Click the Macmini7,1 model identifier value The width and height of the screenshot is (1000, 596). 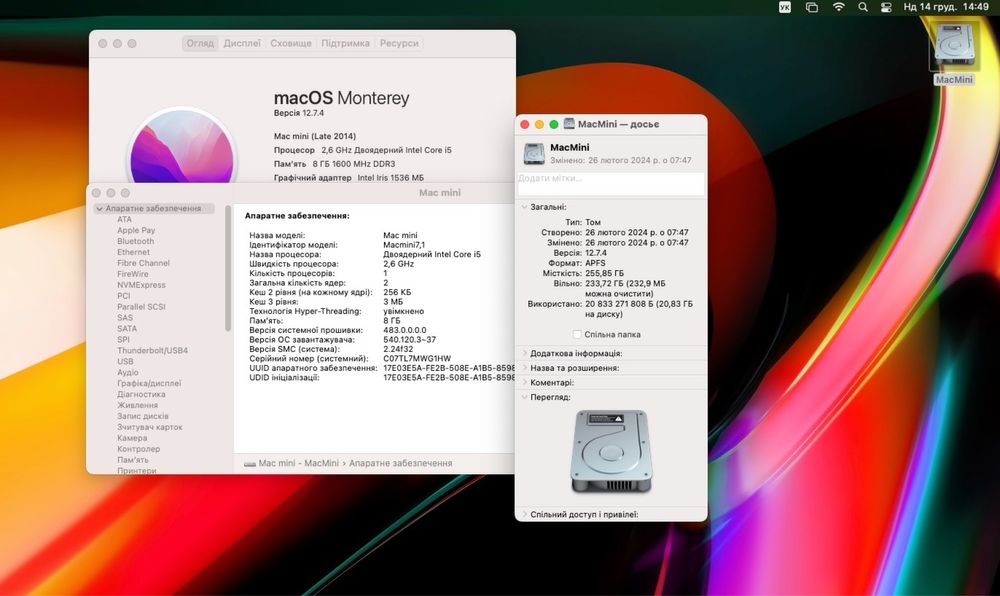click(404, 245)
